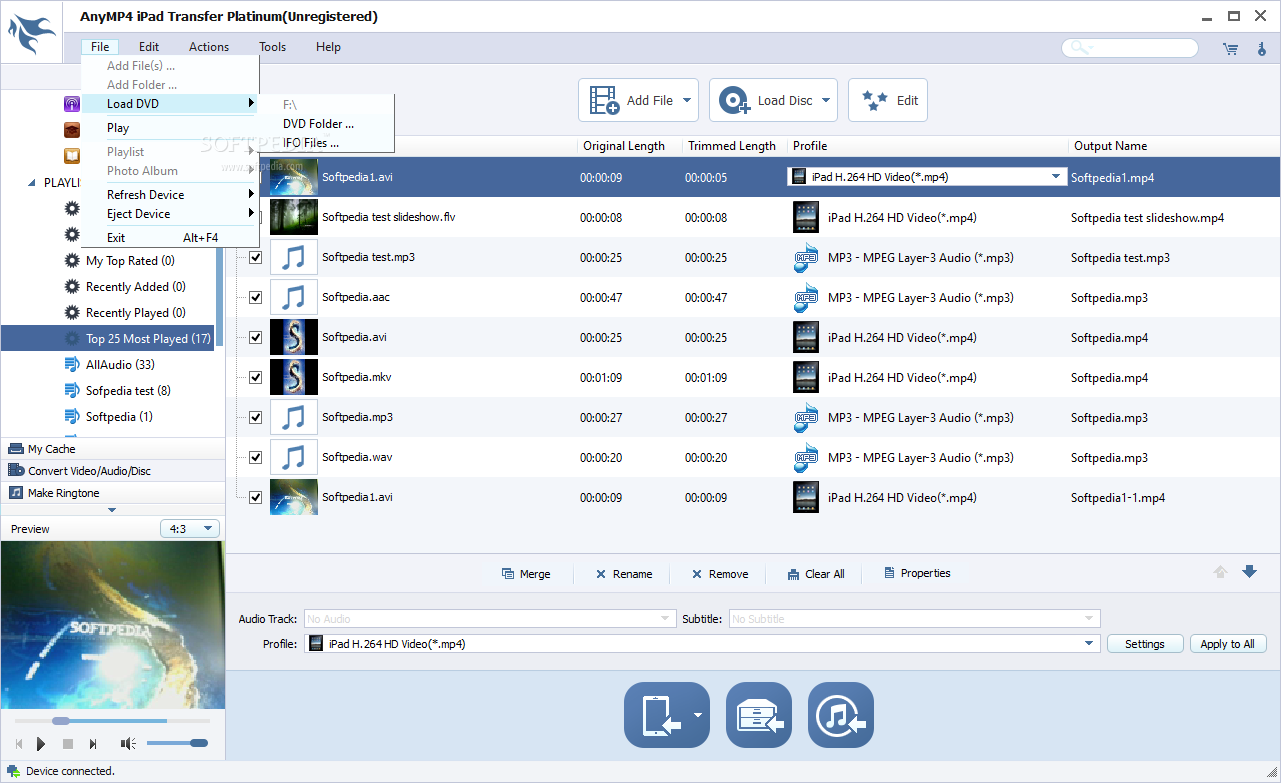
Task: Click the export to folder big button
Action: click(x=758, y=715)
